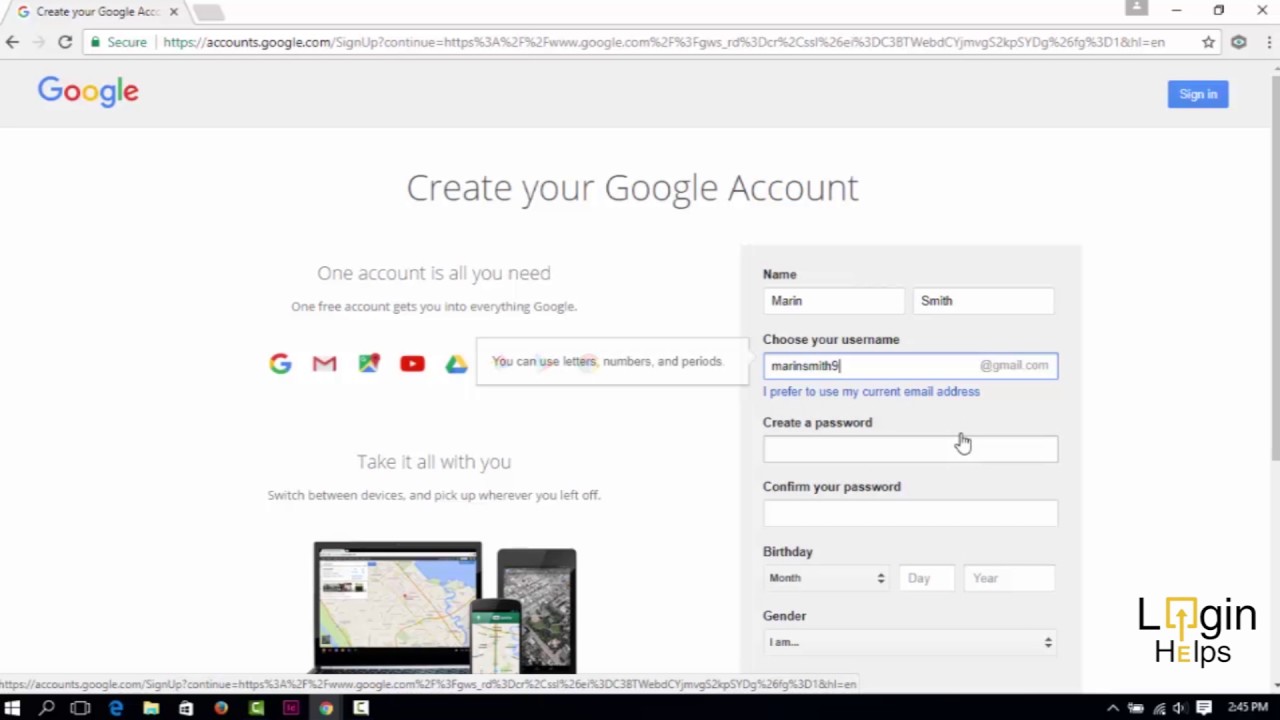Image resolution: width=1280 pixels, height=720 pixels.
Task: Open the Action Center notifications icon
Action: pos(1204,708)
